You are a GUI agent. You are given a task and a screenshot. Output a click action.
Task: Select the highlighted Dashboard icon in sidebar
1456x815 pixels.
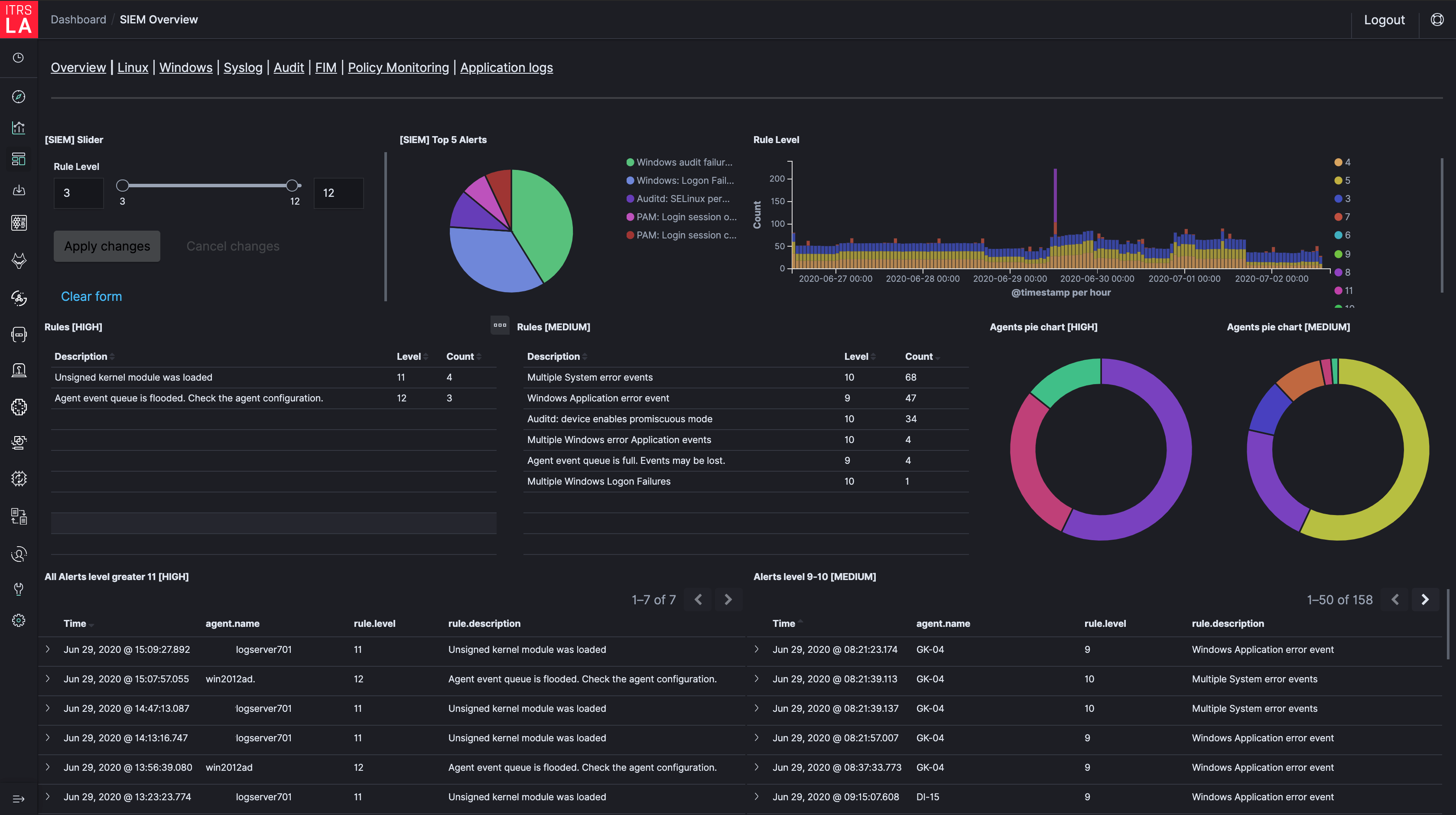[19, 159]
